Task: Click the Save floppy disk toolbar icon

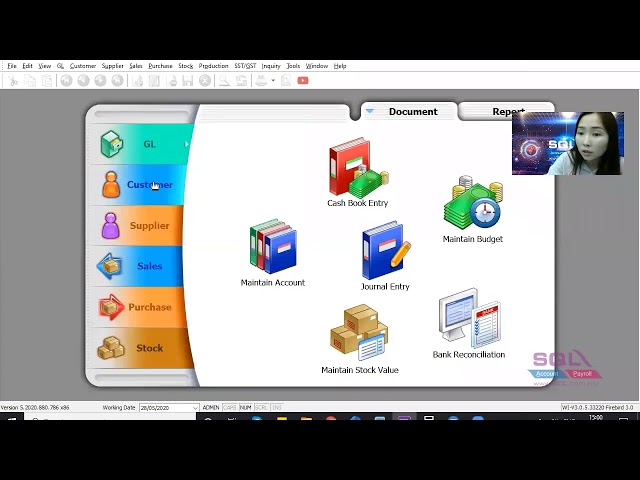Action: coord(188,81)
